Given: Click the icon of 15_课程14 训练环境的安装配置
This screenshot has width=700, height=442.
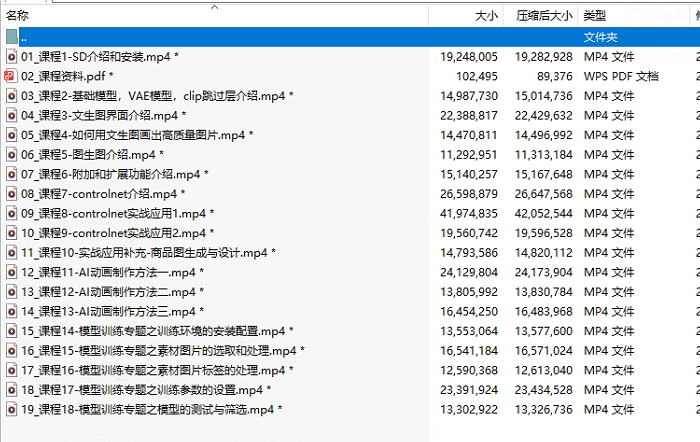Looking at the screenshot, I should coord(11,331).
